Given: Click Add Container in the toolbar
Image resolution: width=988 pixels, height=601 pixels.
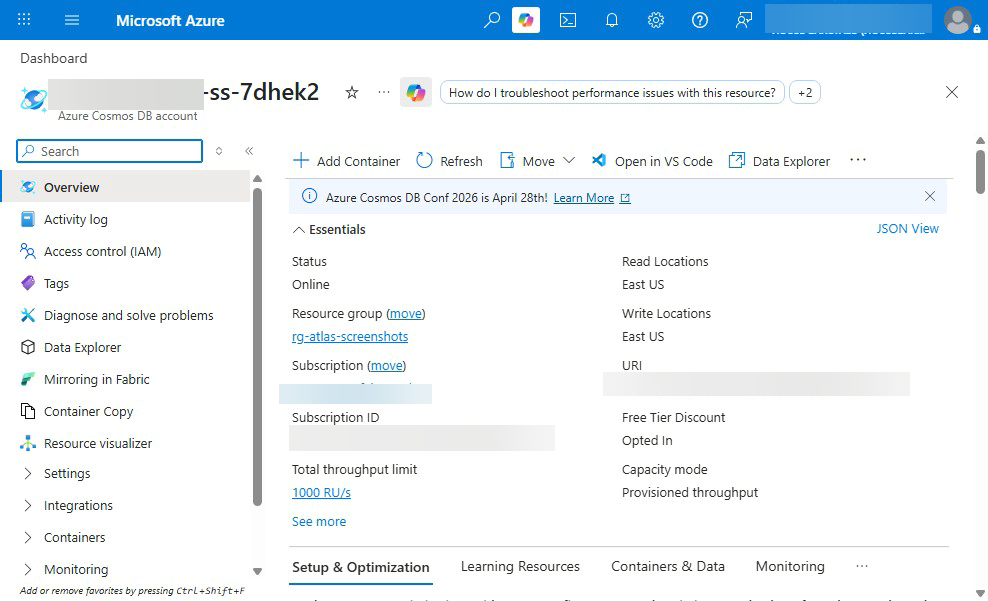Looking at the screenshot, I should 347,161.
